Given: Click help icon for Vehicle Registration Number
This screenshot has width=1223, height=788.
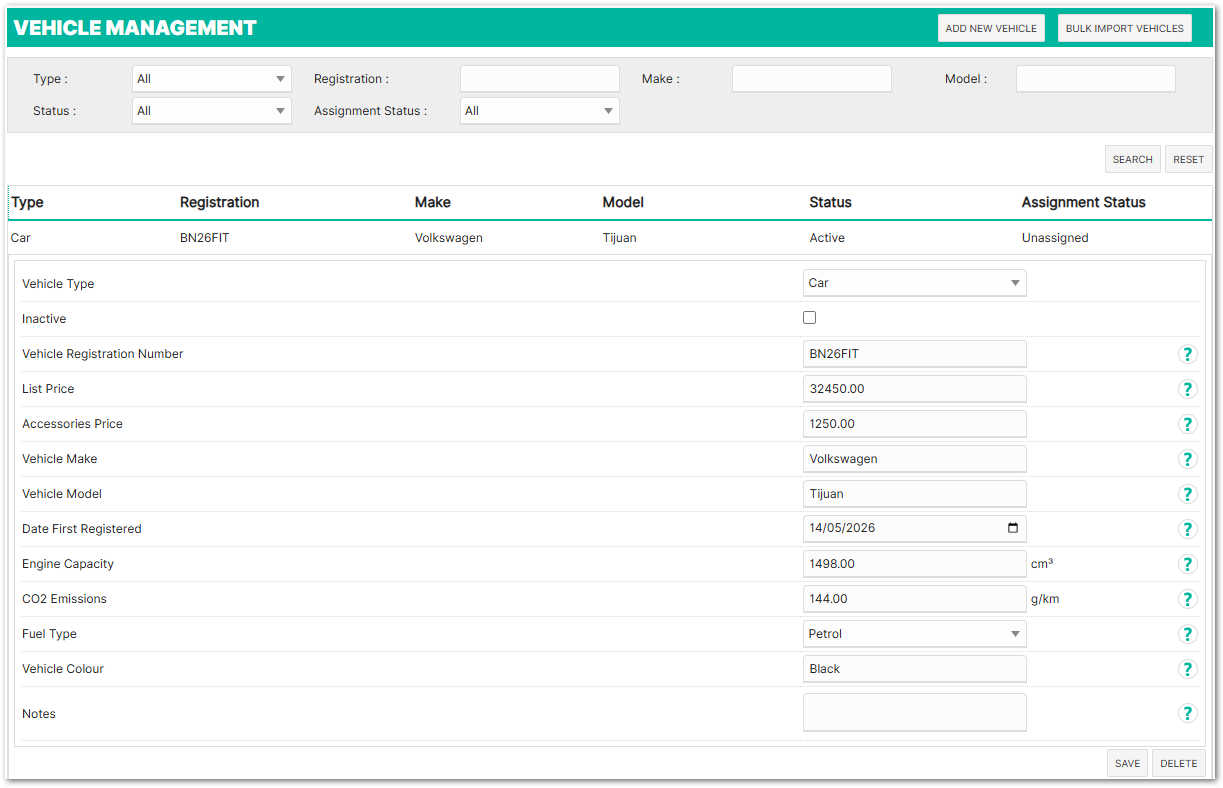Looking at the screenshot, I should point(1187,354).
